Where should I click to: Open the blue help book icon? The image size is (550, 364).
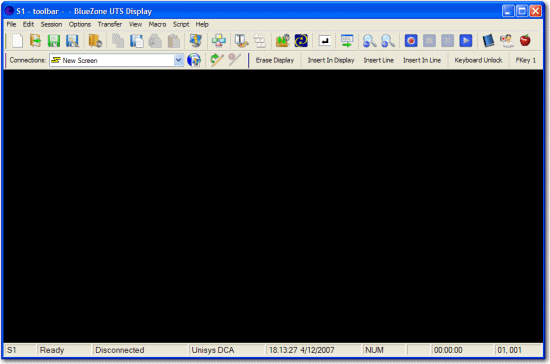click(x=488, y=41)
